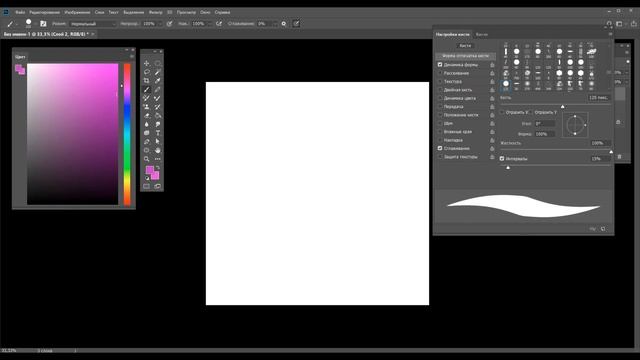This screenshot has width=640, height=360.
Task: Open Файл menu
Action: pos(20,12)
